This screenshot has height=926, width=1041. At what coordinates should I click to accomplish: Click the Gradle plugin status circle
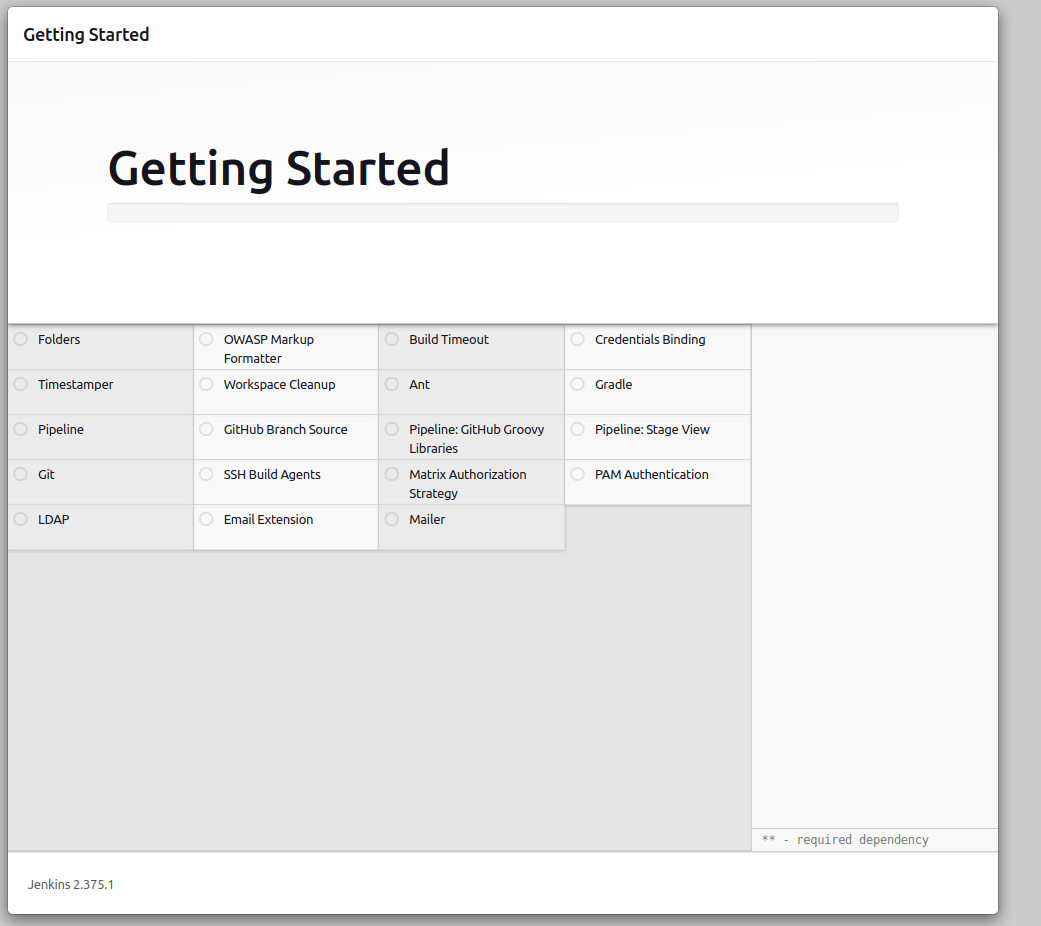click(578, 384)
